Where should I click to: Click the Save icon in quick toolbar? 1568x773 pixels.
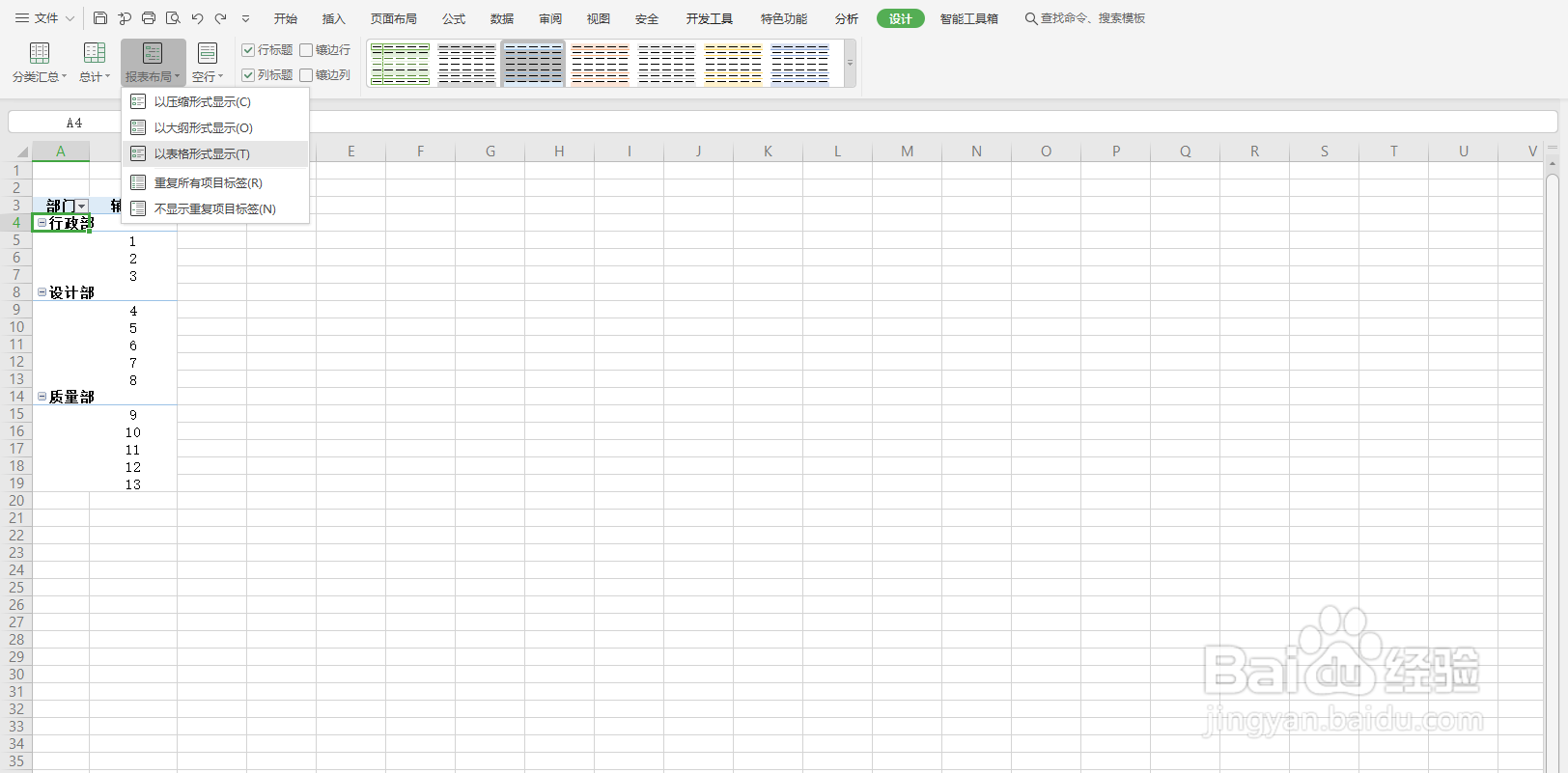coord(100,18)
